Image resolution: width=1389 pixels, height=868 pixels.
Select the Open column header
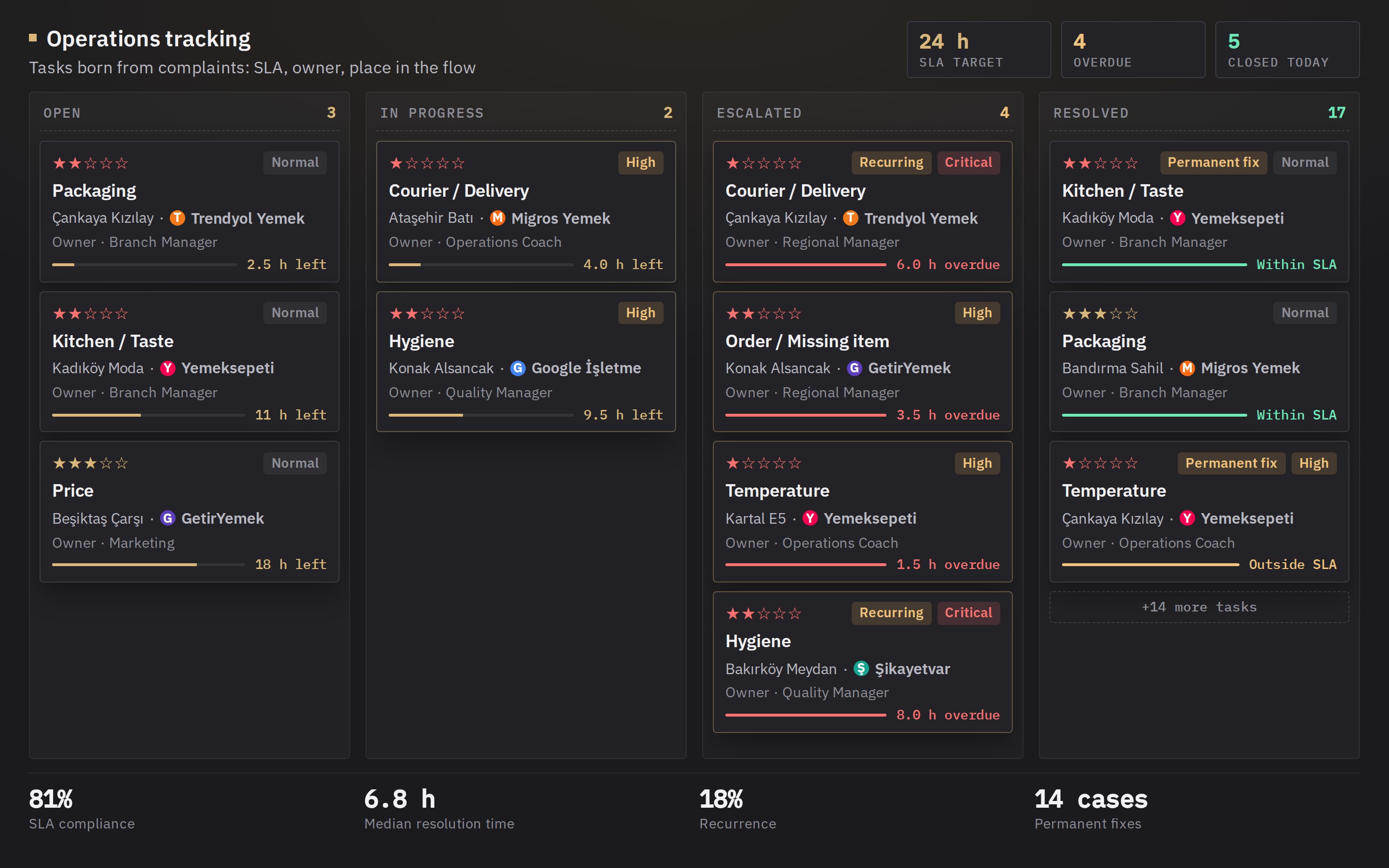(190, 113)
